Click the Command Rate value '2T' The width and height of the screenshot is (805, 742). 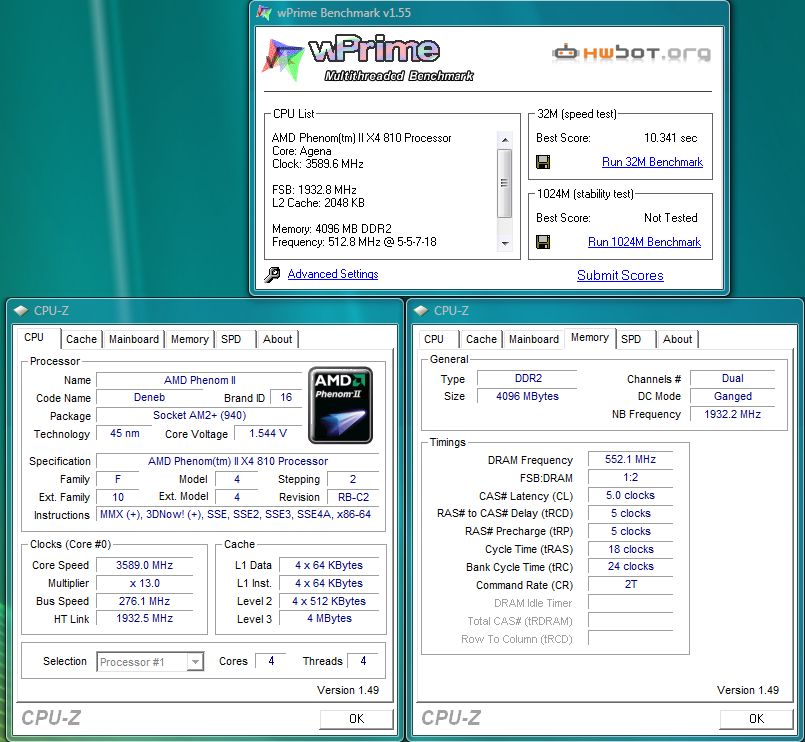[x=630, y=584]
